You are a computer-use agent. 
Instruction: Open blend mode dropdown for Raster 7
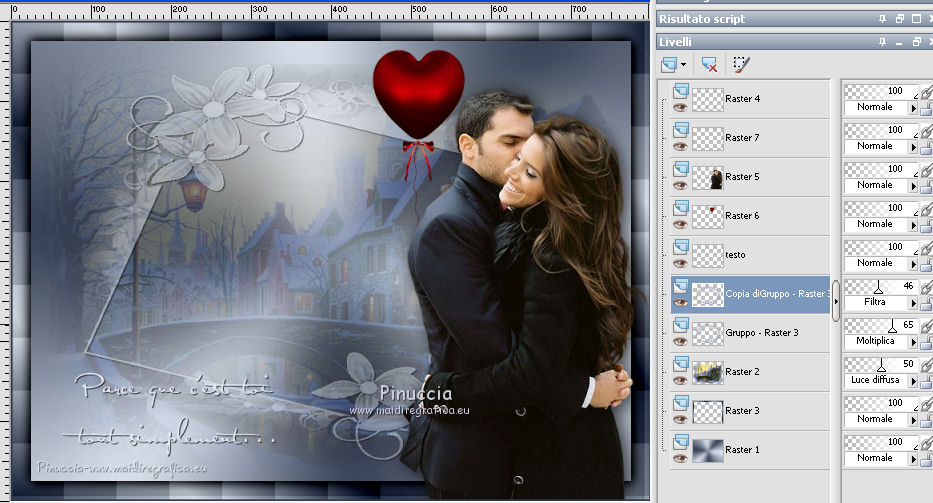pos(913,146)
